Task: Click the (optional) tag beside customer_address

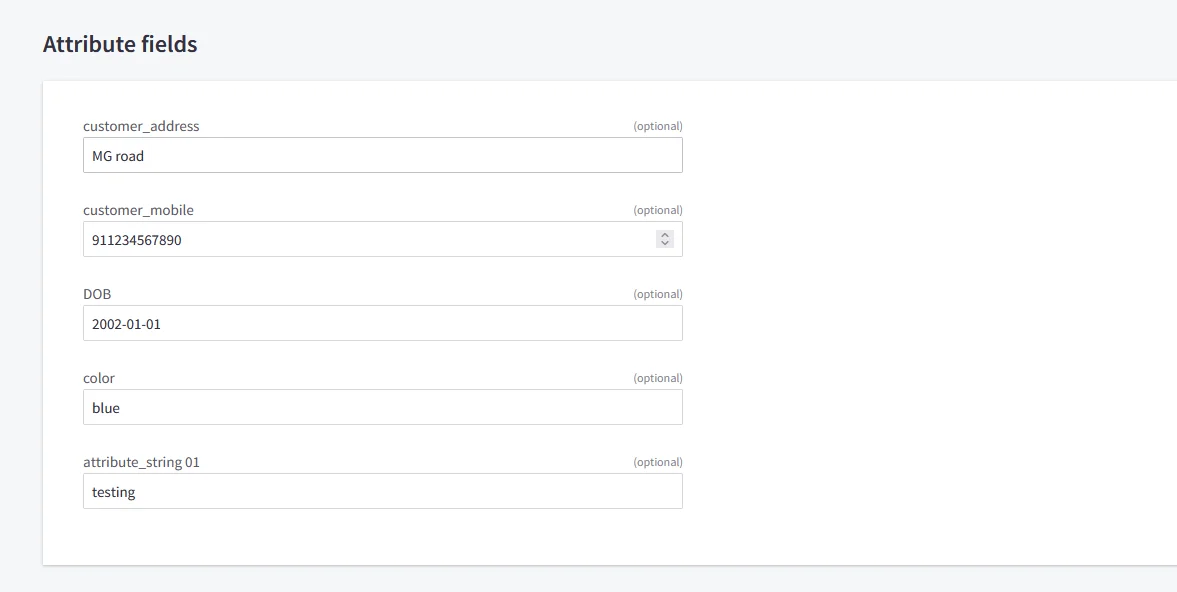Action: (x=658, y=126)
